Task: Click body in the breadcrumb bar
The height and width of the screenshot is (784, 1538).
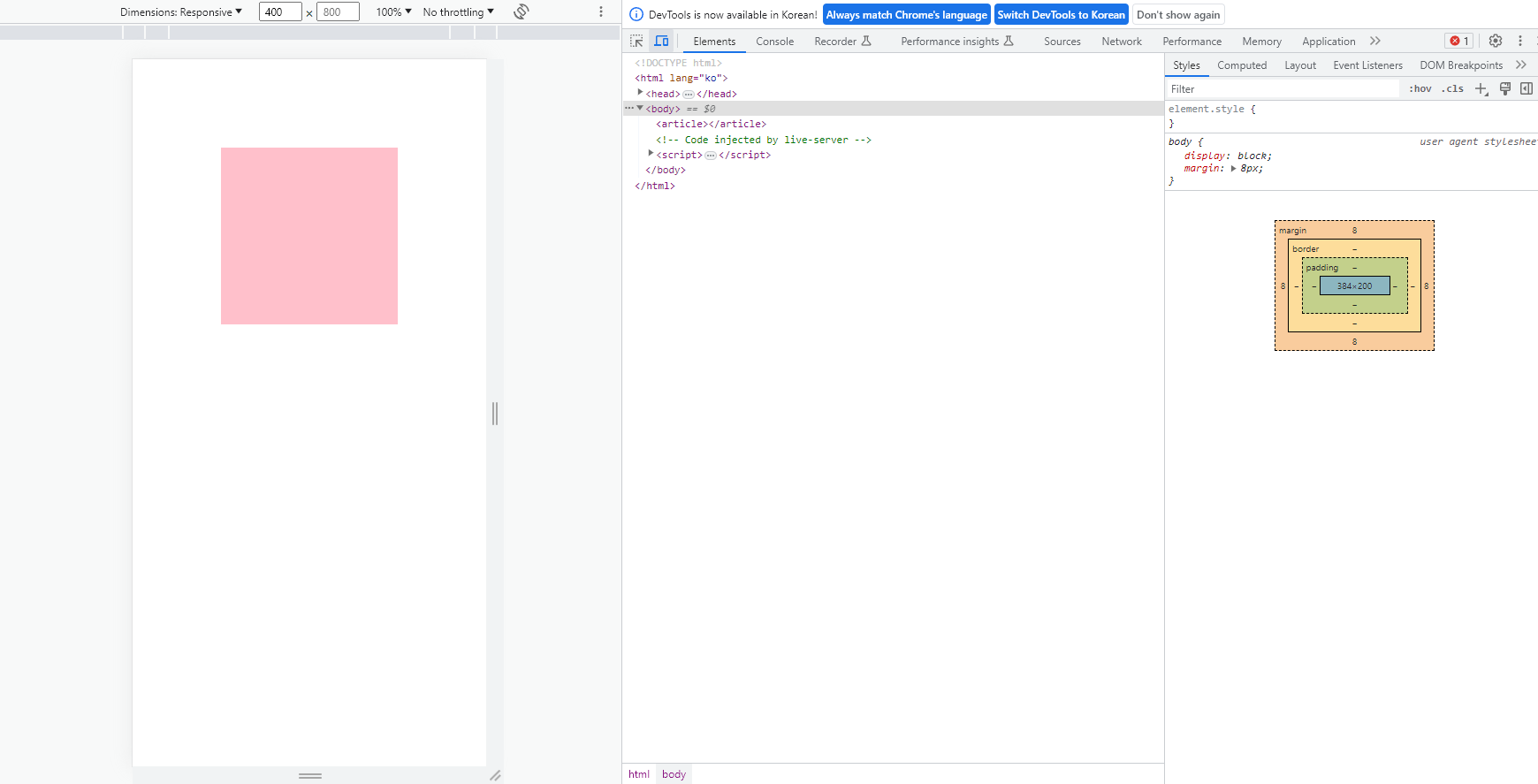Action: click(674, 773)
